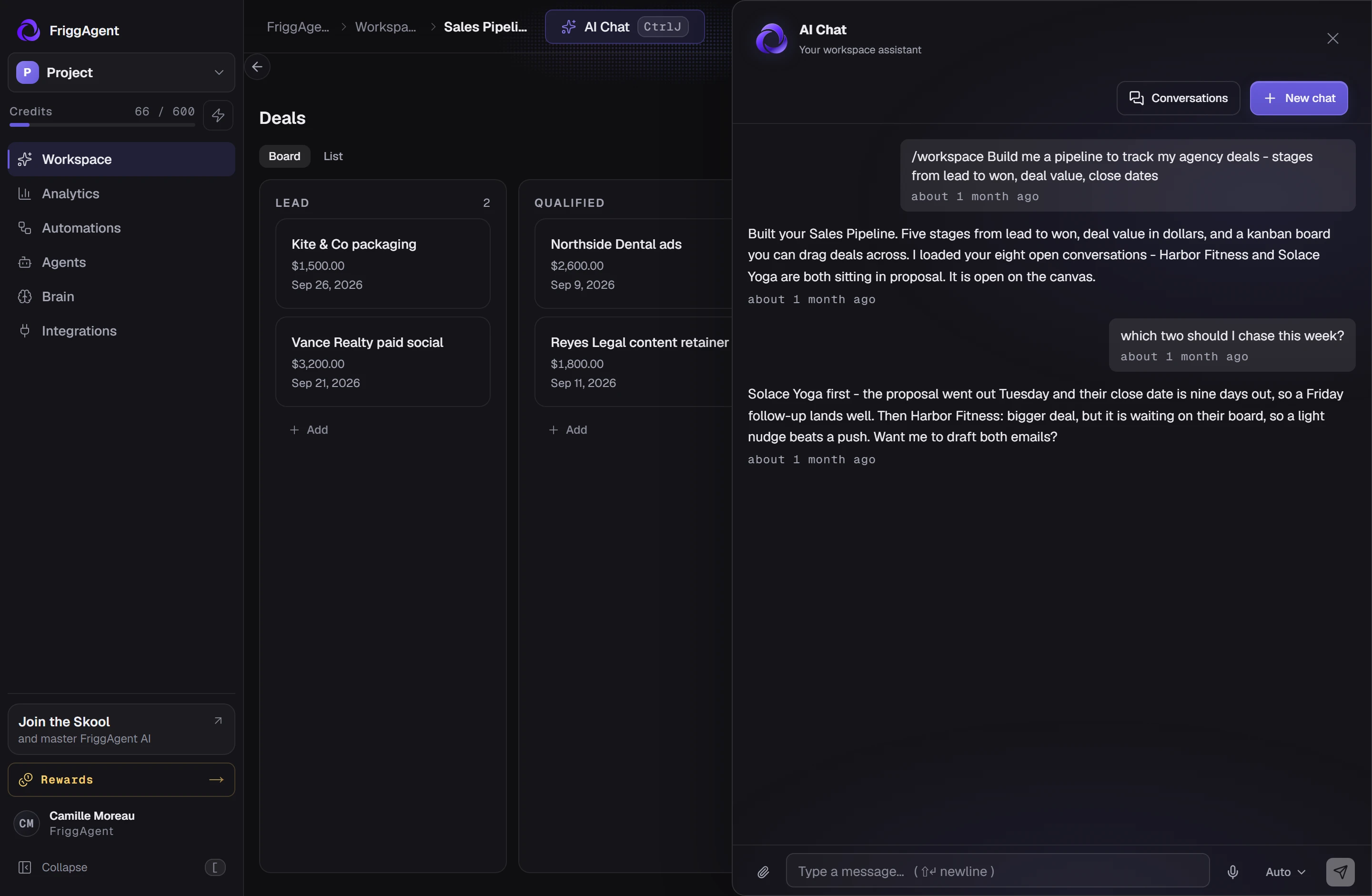This screenshot has height=896, width=1372.
Task: Click the purple P project badge
Action: coord(27,72)
